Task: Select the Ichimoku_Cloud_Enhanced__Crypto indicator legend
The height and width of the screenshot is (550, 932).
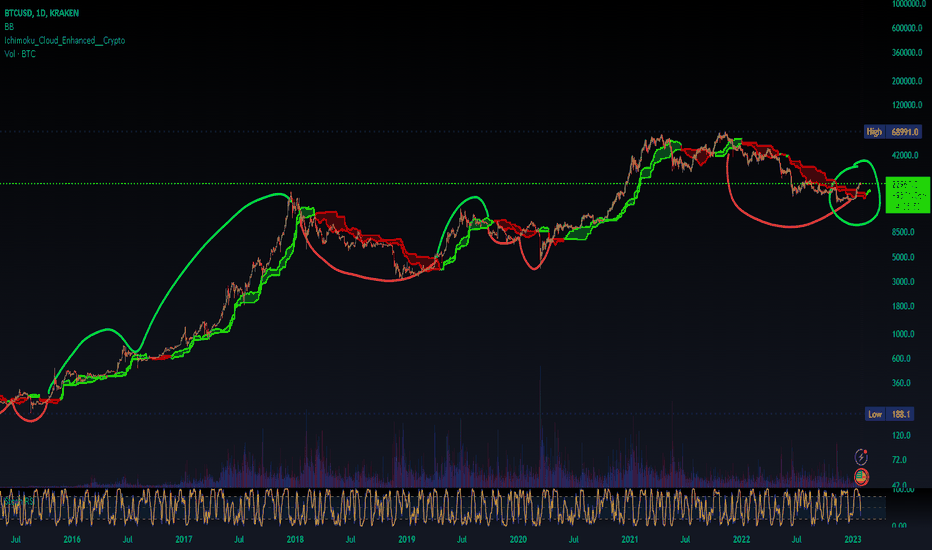Action: tap(65, 40)
